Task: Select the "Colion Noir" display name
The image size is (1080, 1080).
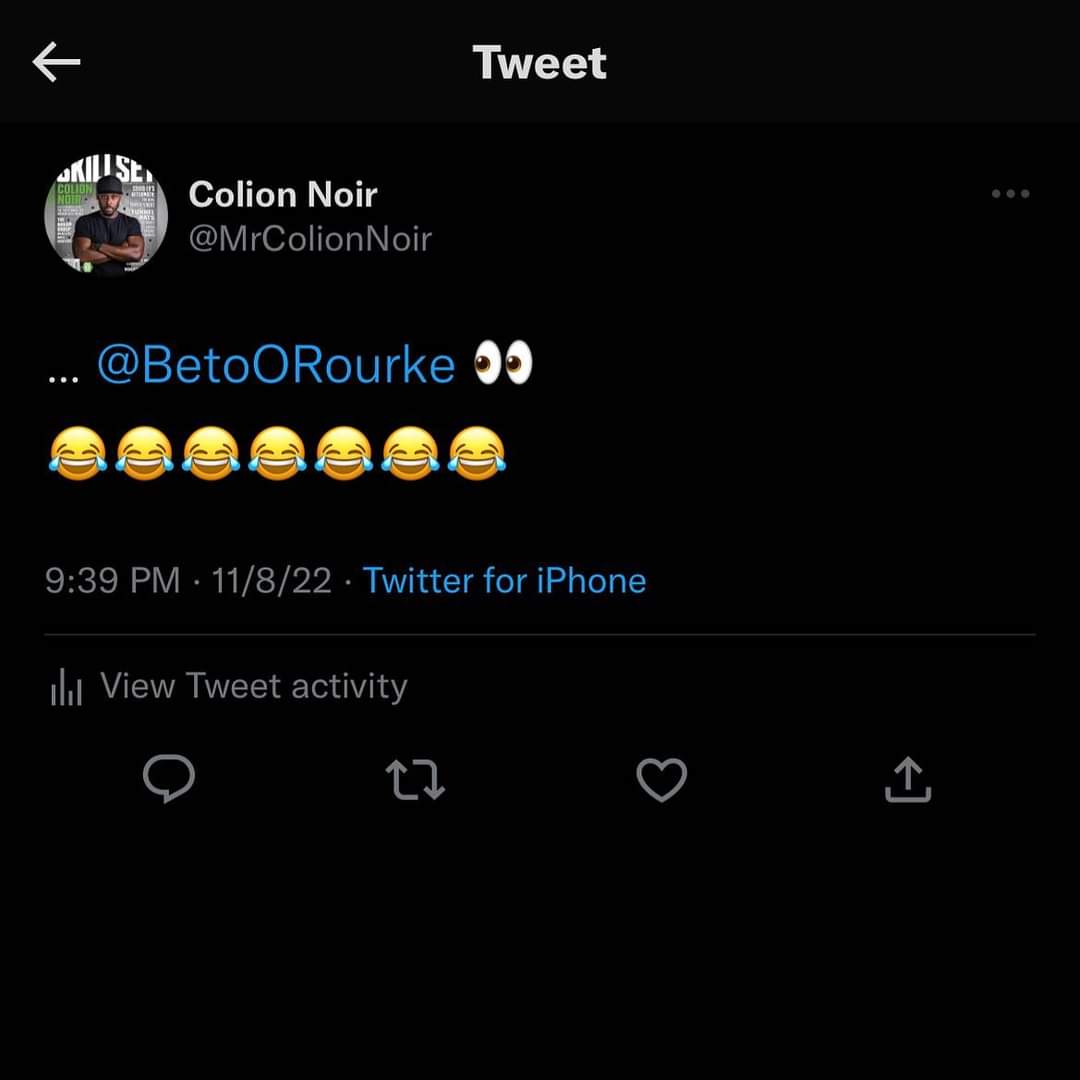Action: click(x=283, y=194)
